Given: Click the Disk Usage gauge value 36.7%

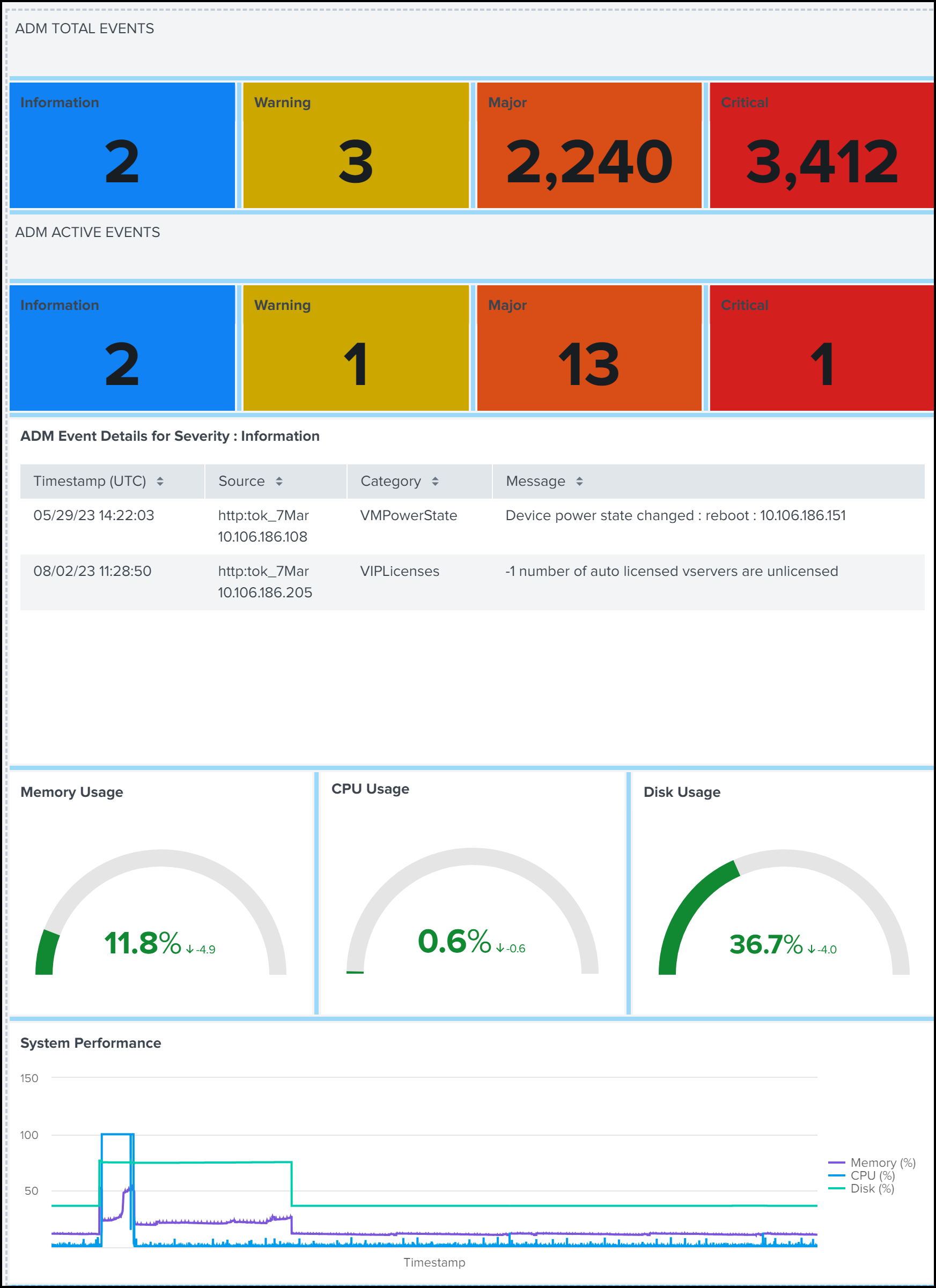Looking at the screenshot, I should (x=766, y=944).
